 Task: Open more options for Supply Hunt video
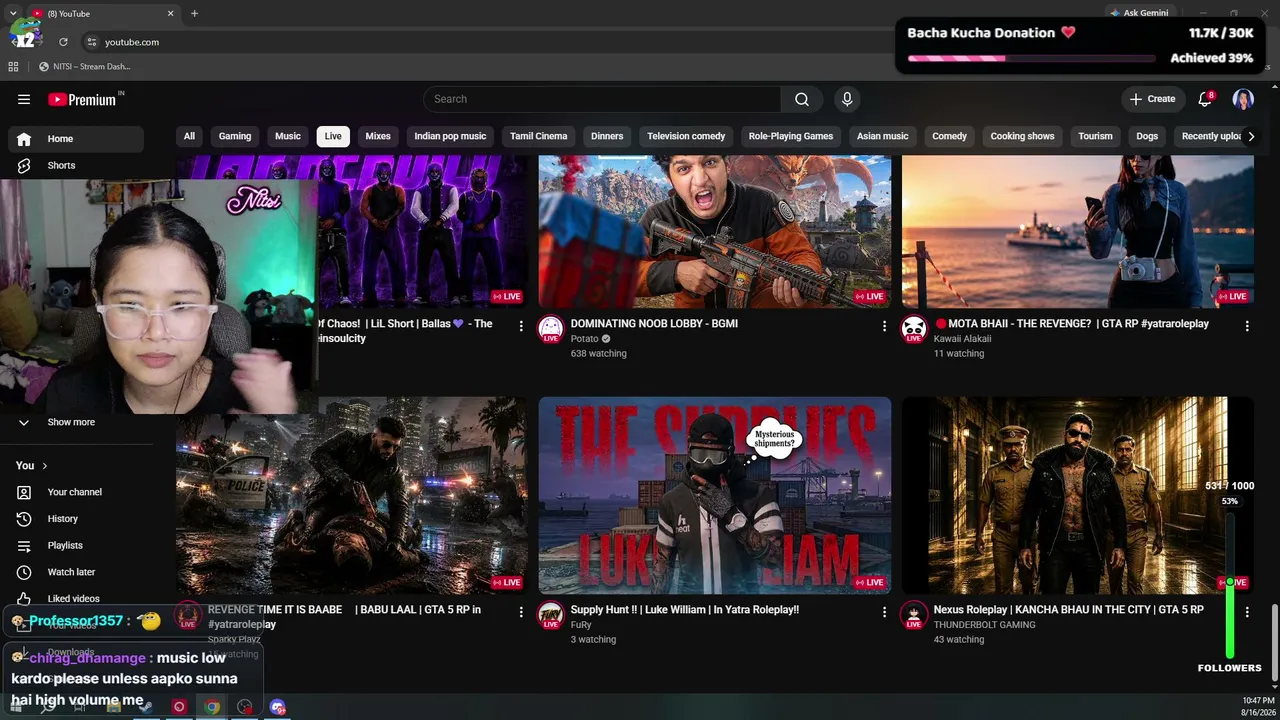(x=884, y=611)
